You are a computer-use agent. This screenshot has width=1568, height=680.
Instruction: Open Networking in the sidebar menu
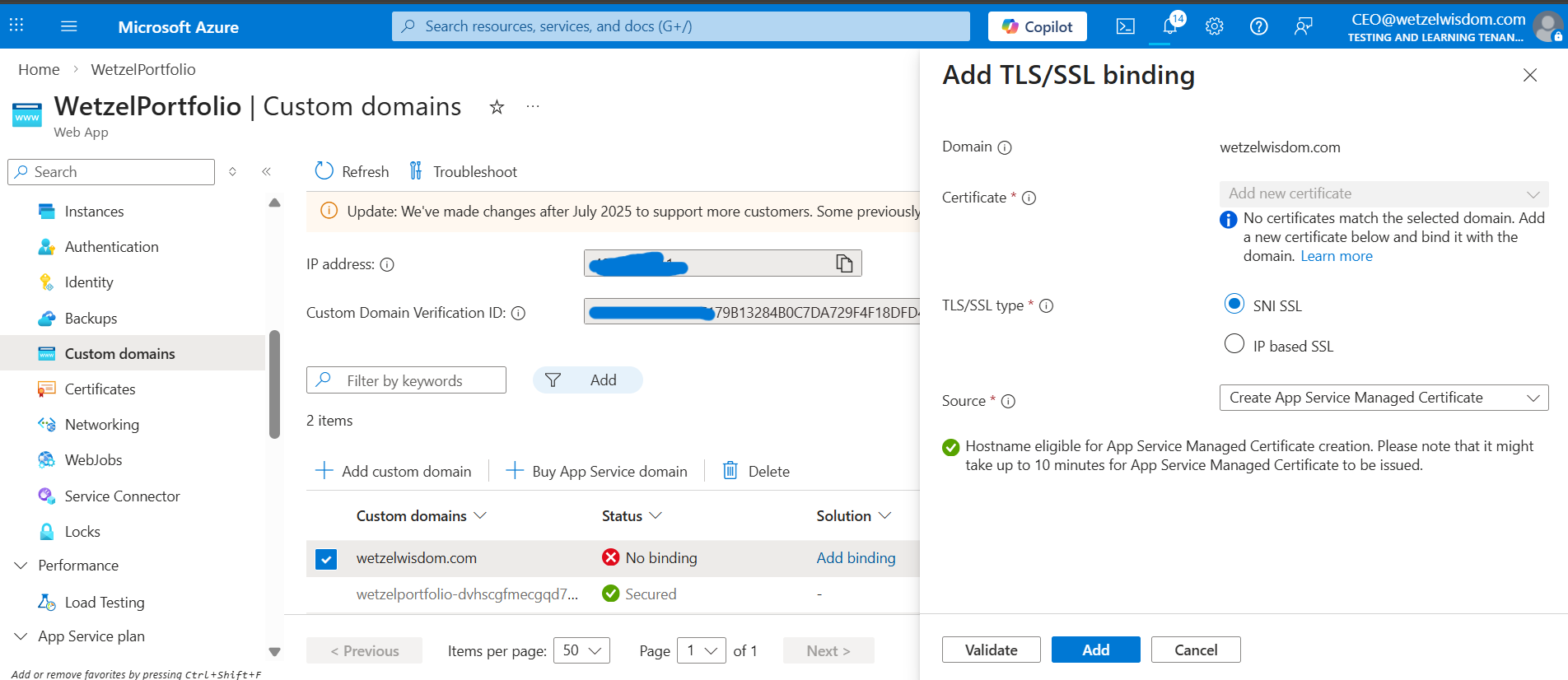pos(101,425)
